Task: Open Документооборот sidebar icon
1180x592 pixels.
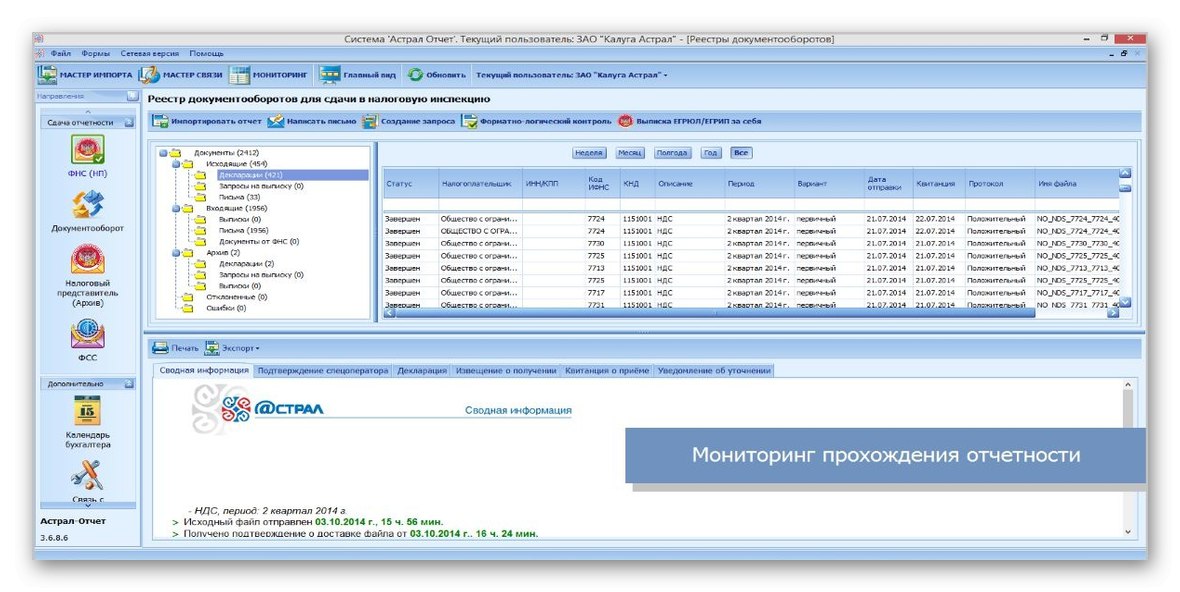Action: pos(87,211)
